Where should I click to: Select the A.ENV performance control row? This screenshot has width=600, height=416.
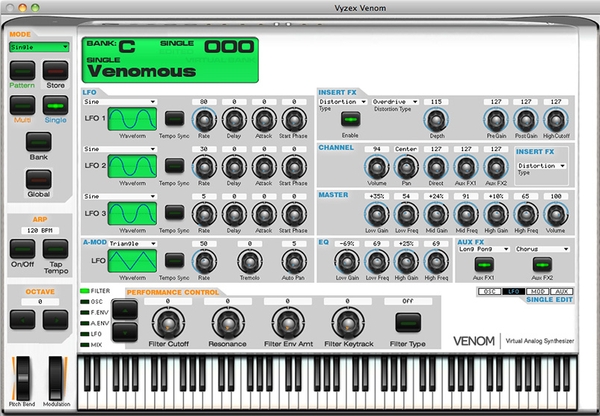click(95, 323)
